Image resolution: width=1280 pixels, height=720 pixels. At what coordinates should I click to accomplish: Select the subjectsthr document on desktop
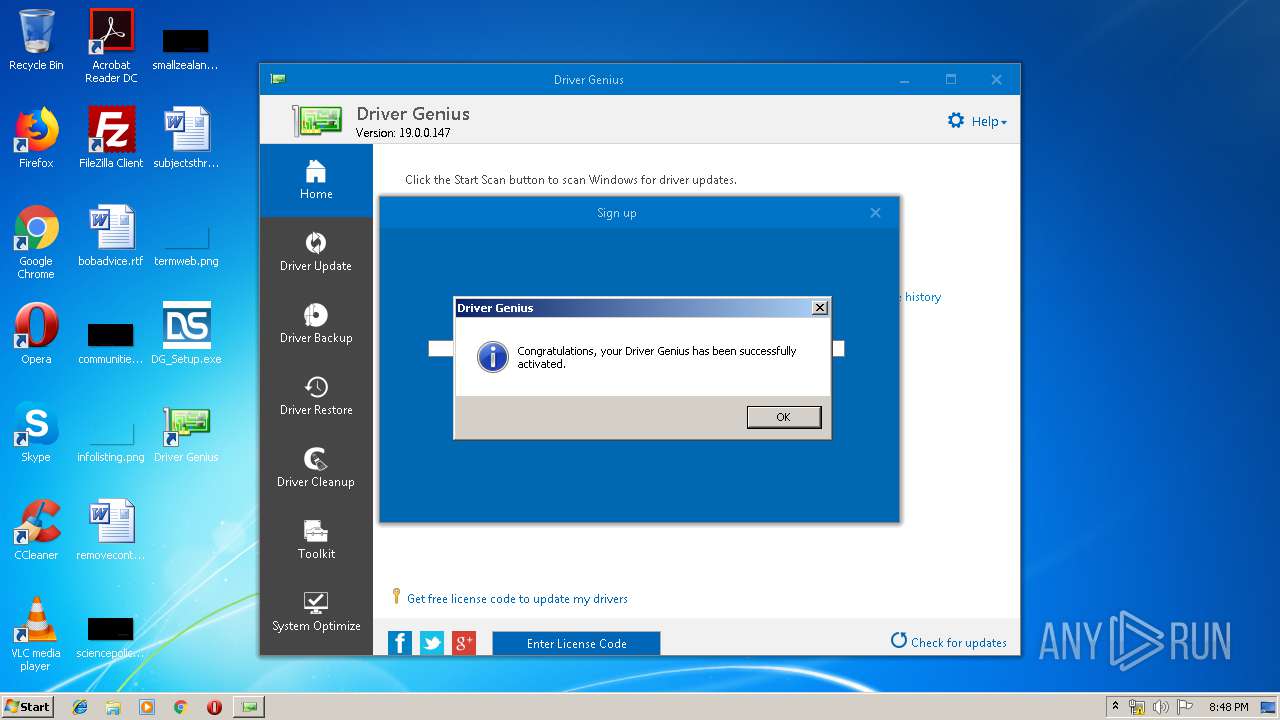click(186, 138)
